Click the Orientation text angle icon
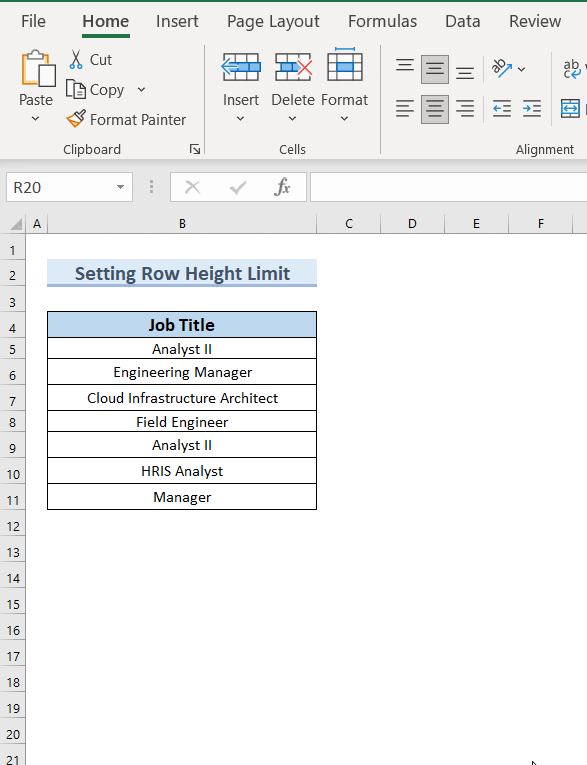Viewport: 587px width, 765px height. tap(502, 68)
